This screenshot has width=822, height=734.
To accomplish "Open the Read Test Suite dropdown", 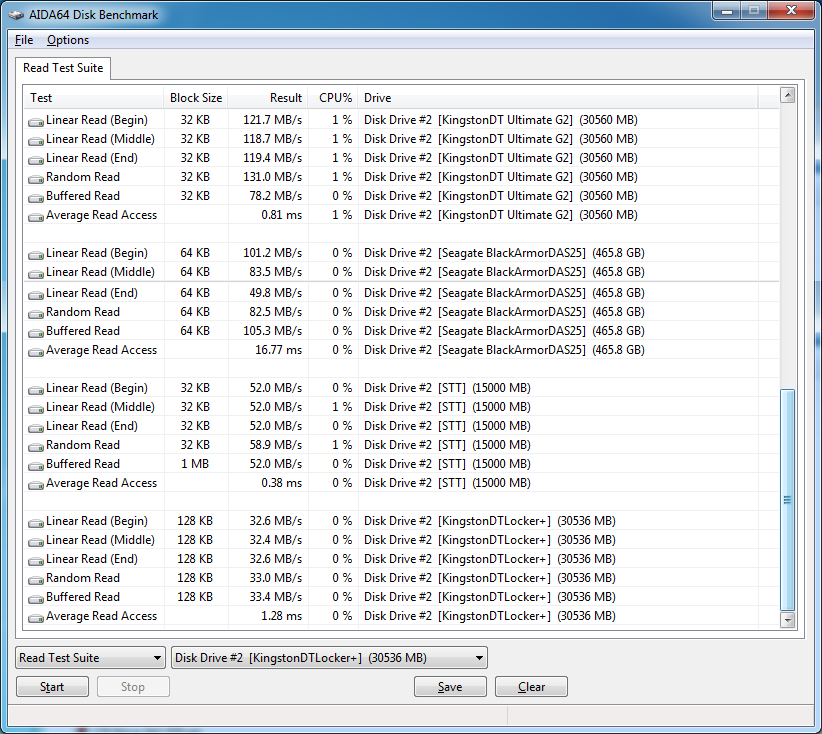I will (90, 657).
